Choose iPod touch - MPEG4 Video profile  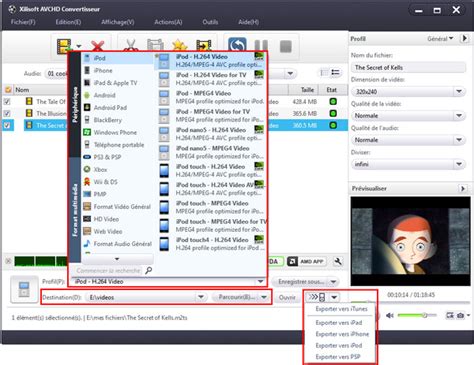tap(211, 207)
